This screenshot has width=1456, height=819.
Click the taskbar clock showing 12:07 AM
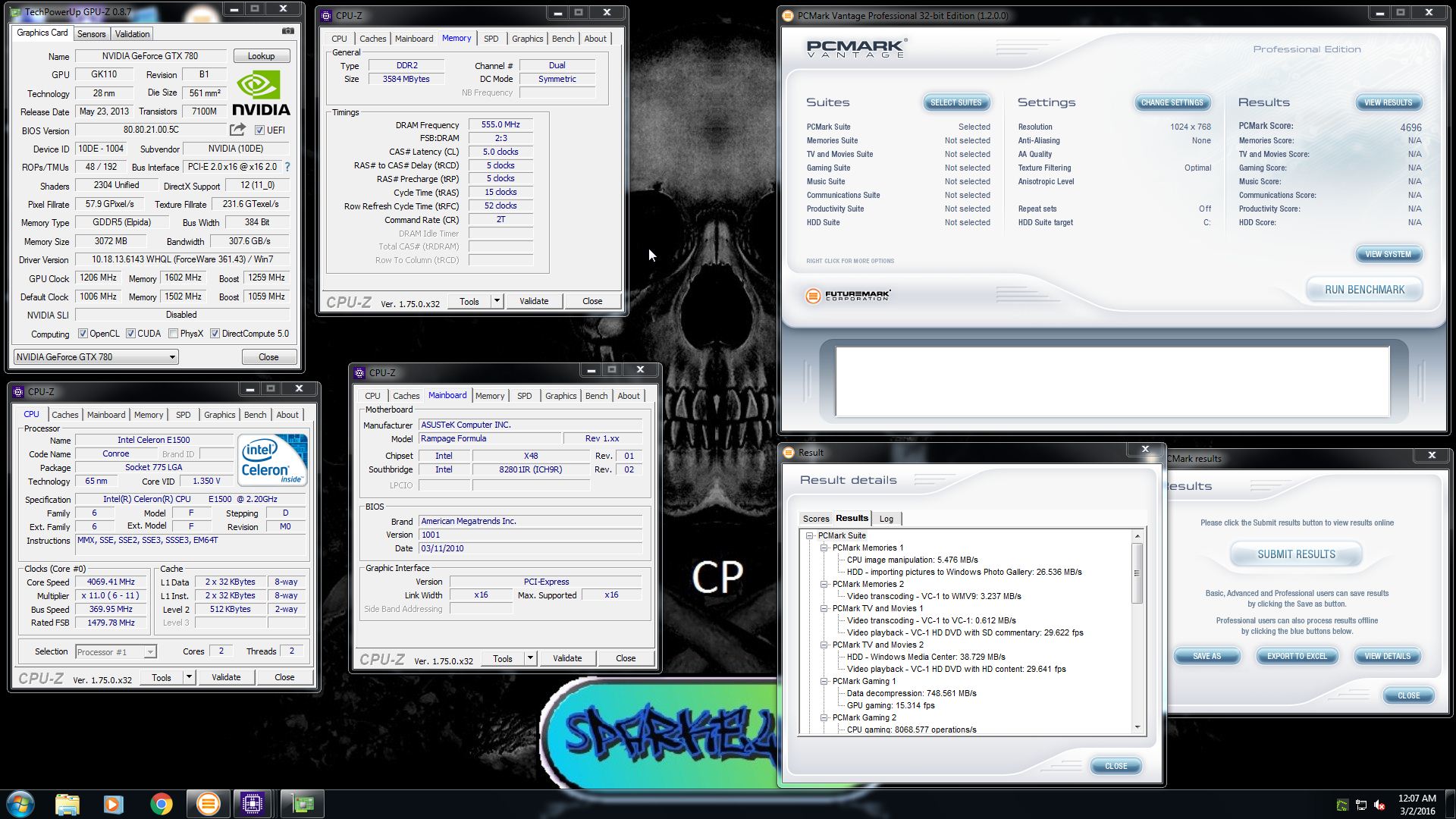point(1417,799)
